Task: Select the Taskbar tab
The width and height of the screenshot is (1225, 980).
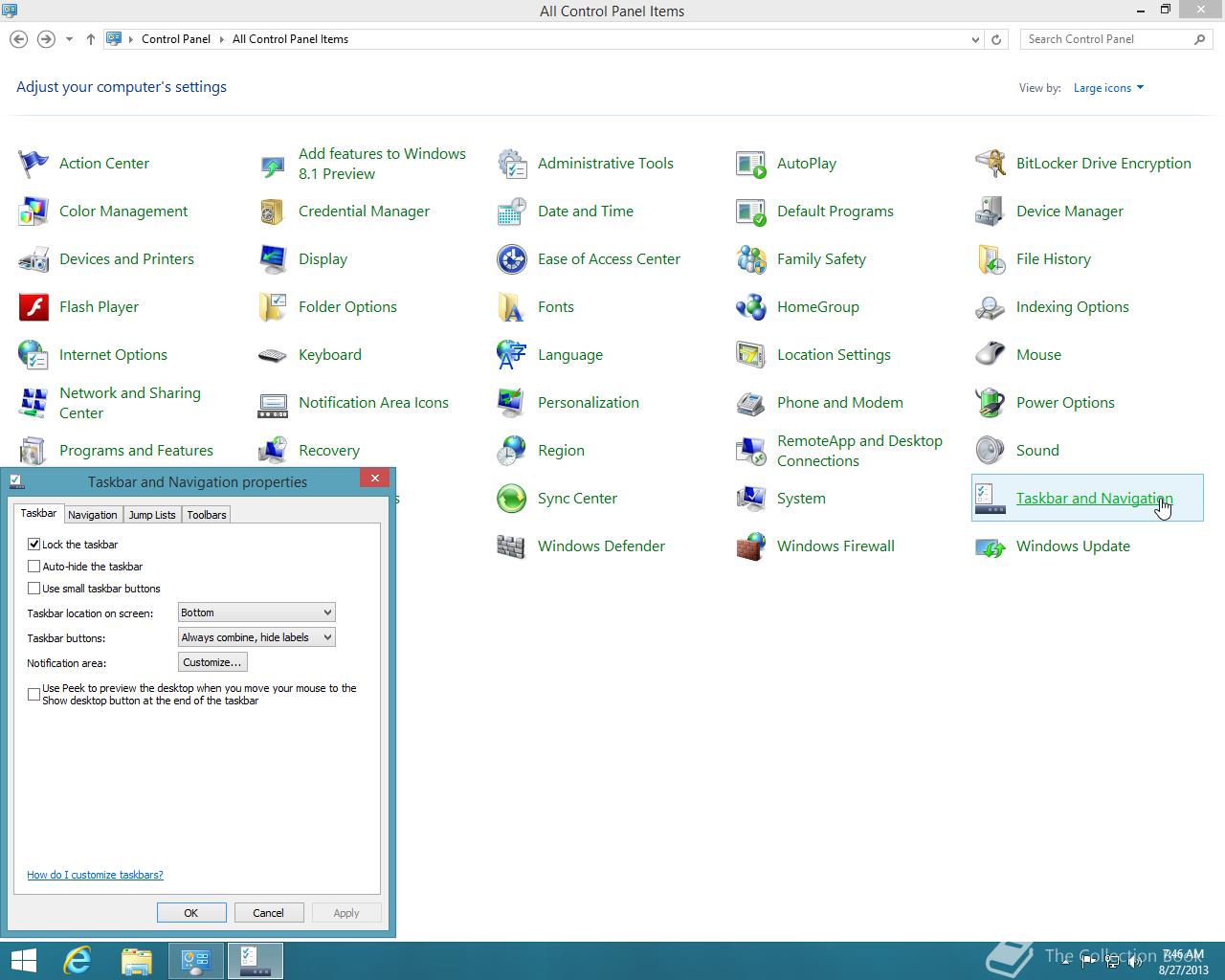Action: tap(39, 513)
